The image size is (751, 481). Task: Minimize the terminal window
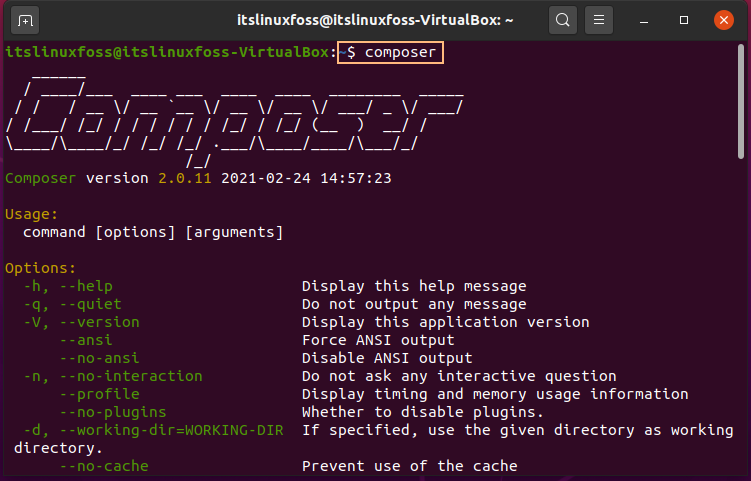[644, 21]
